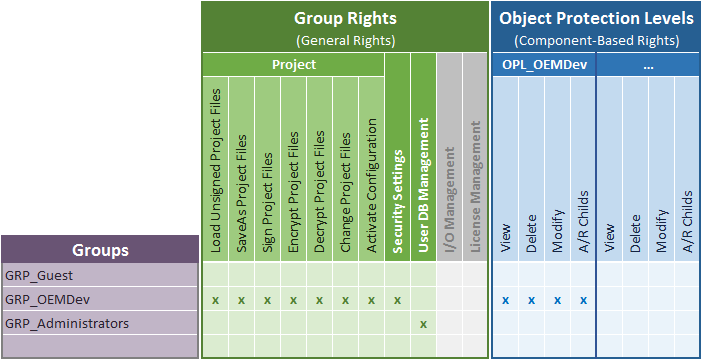Screen dimensions: 702x360
Task: Select the GRP_OEMDev group row
Action: coord(100,299)
